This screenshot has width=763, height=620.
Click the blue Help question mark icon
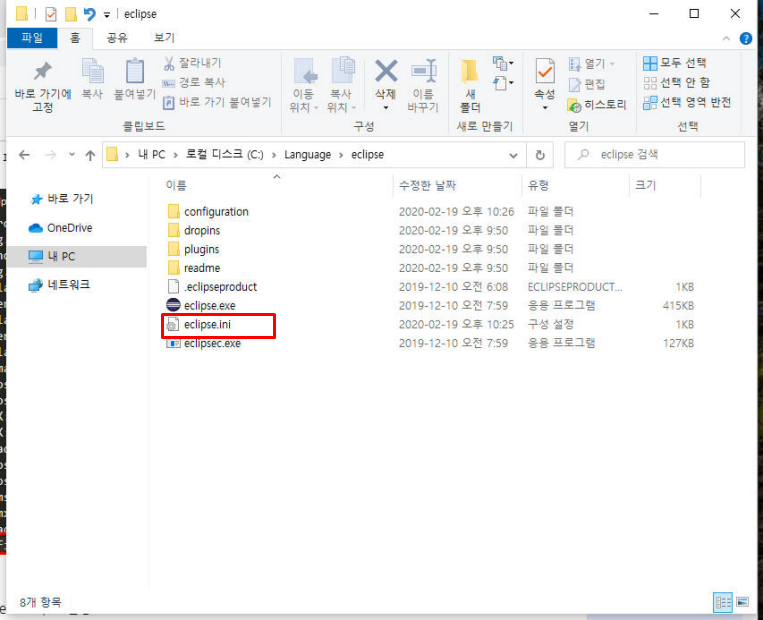pos(745,38)
